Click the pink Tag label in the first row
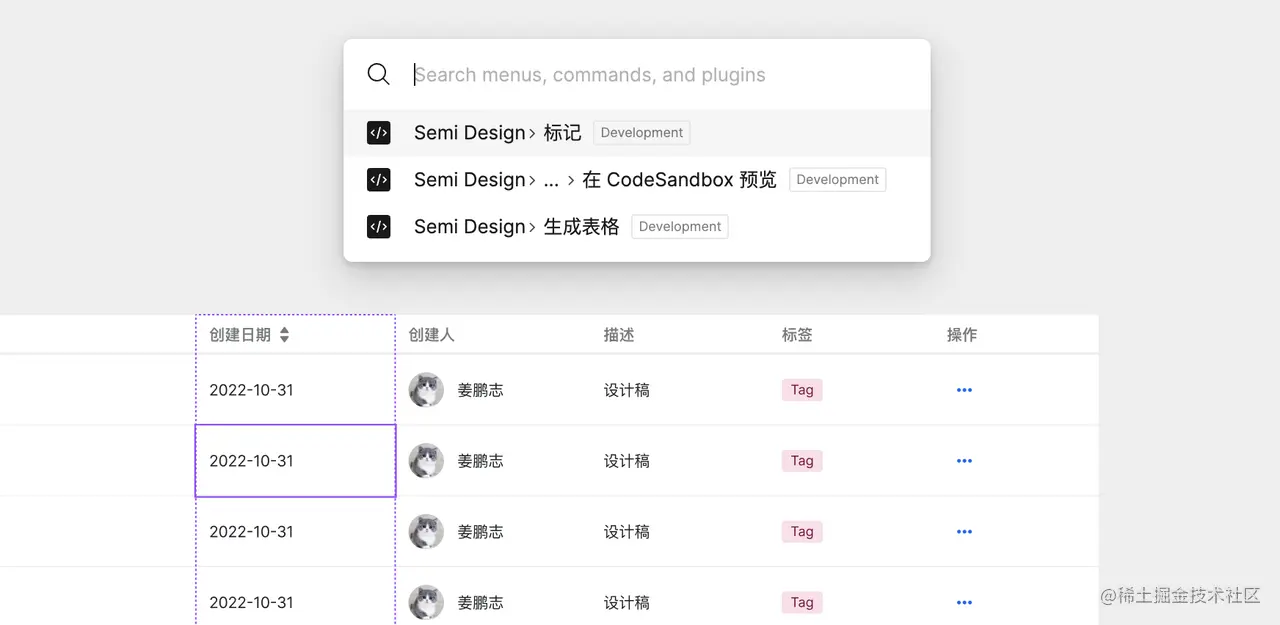 click(x=802, y=390)
